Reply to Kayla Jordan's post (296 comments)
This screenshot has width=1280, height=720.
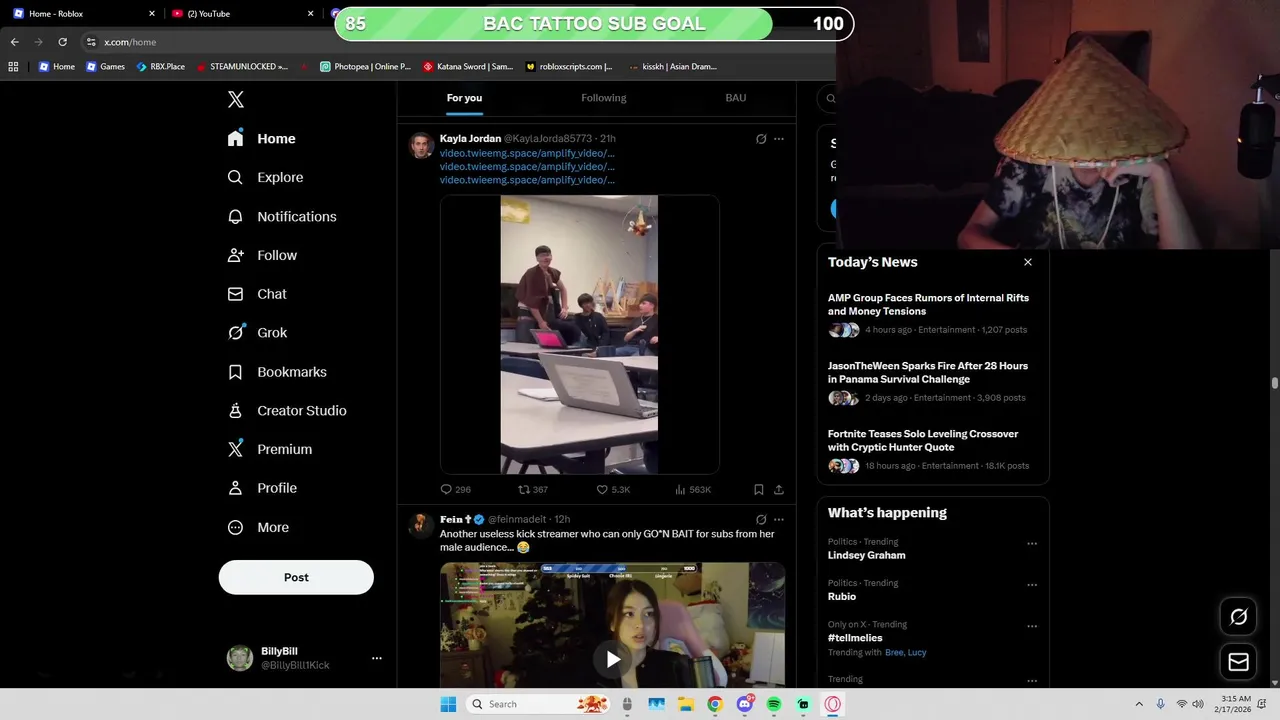point(455,490)
